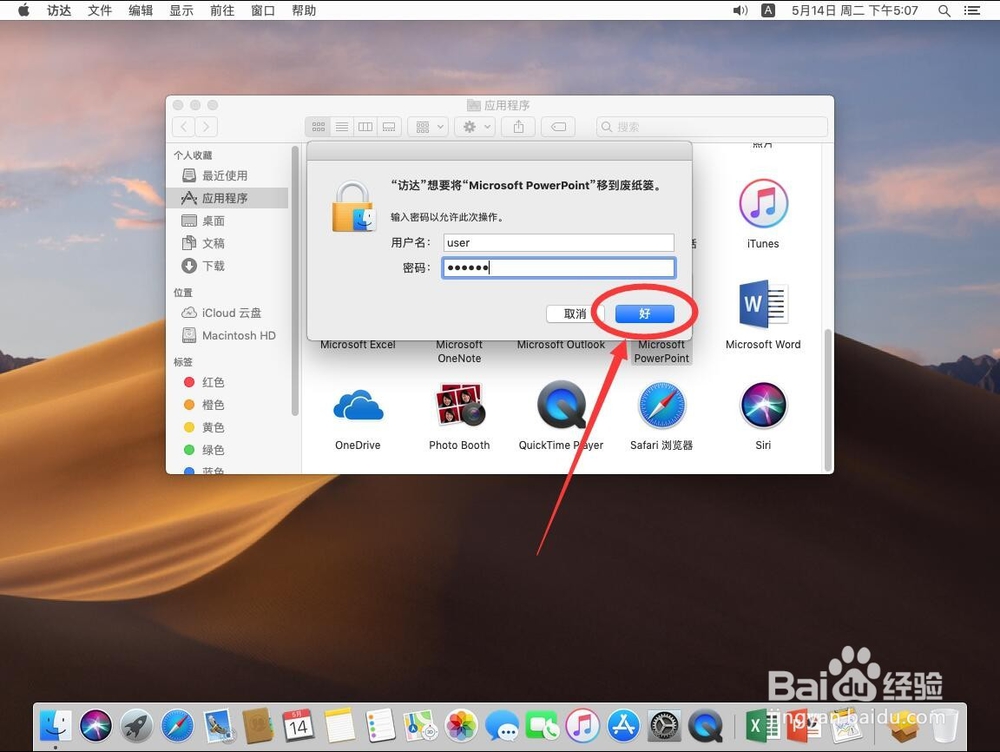Viewport: 1000px width, 752px height.
Task: Click into the 用户名 username field
Action: [559, 242]
